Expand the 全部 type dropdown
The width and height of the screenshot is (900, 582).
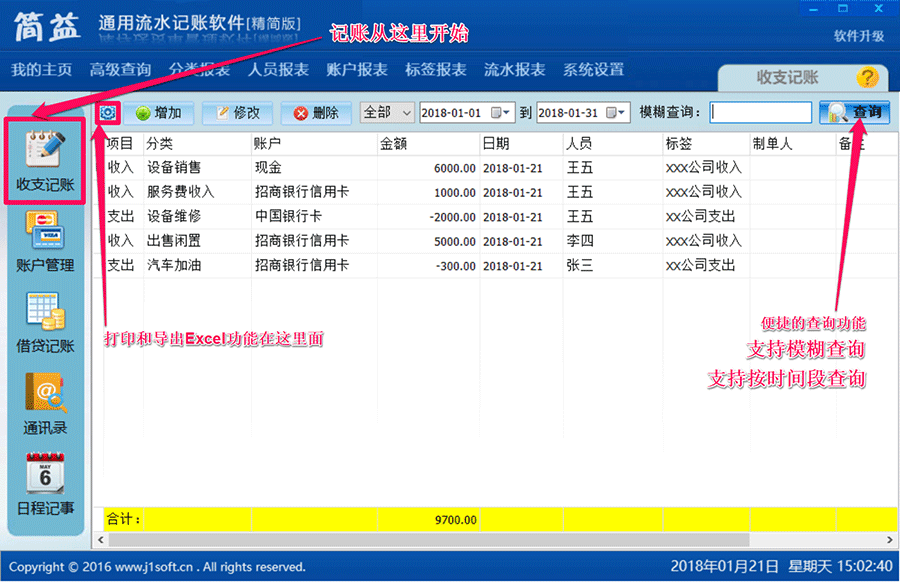point(407,112)
